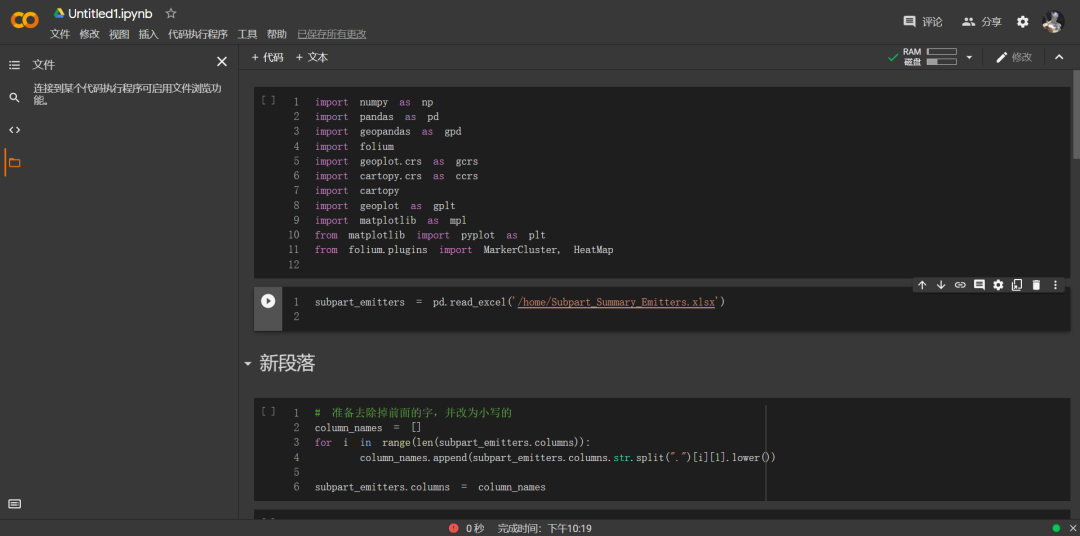Open more cell actions menu

click(1055, 285)
